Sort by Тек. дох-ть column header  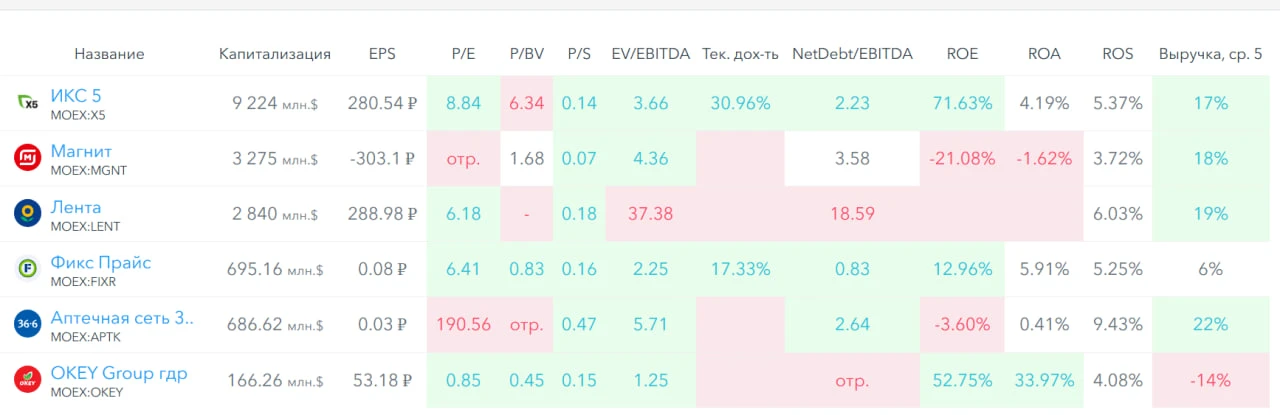[x=740, y=54]
